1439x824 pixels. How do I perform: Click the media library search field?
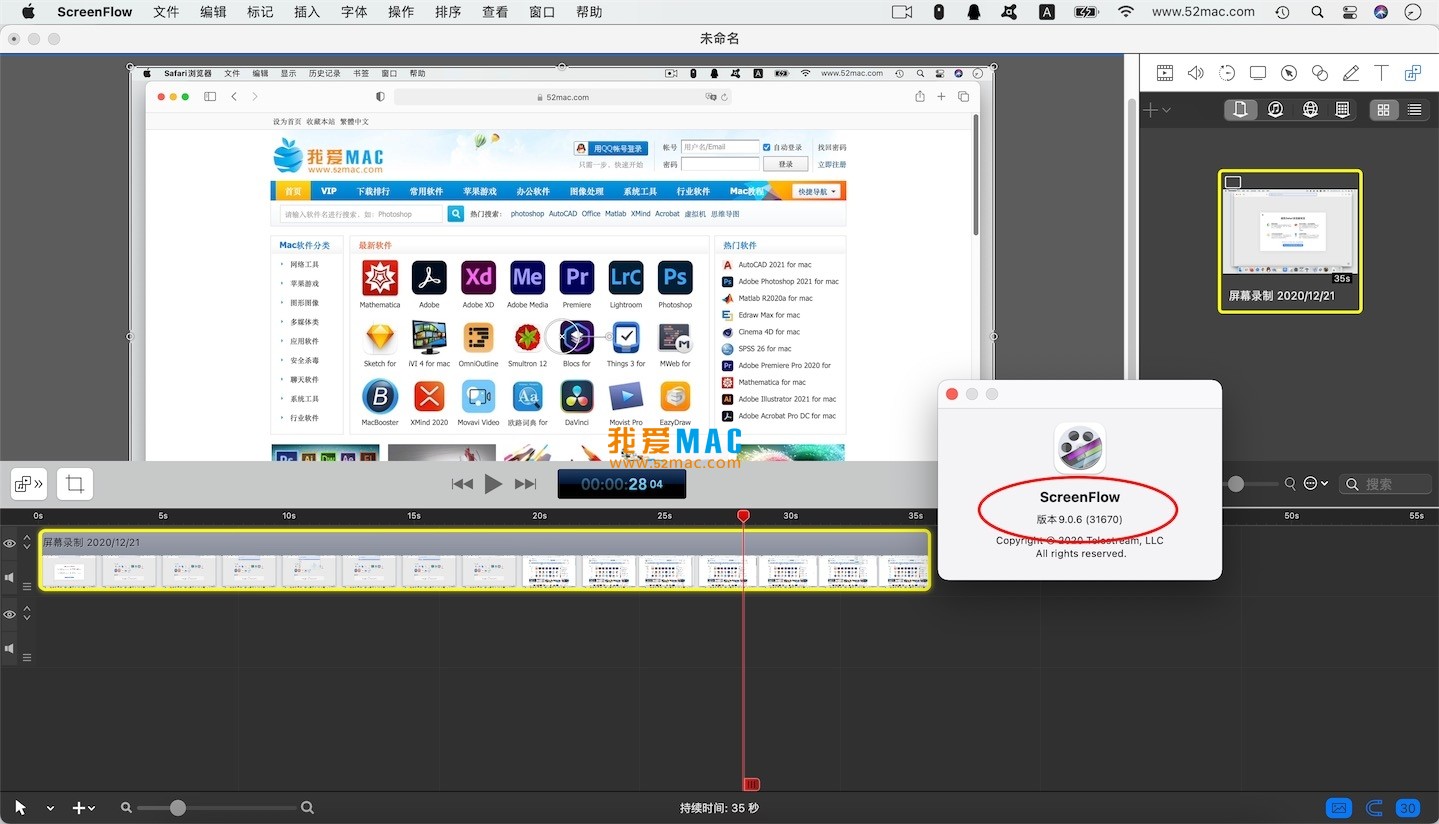[1385, 484]
